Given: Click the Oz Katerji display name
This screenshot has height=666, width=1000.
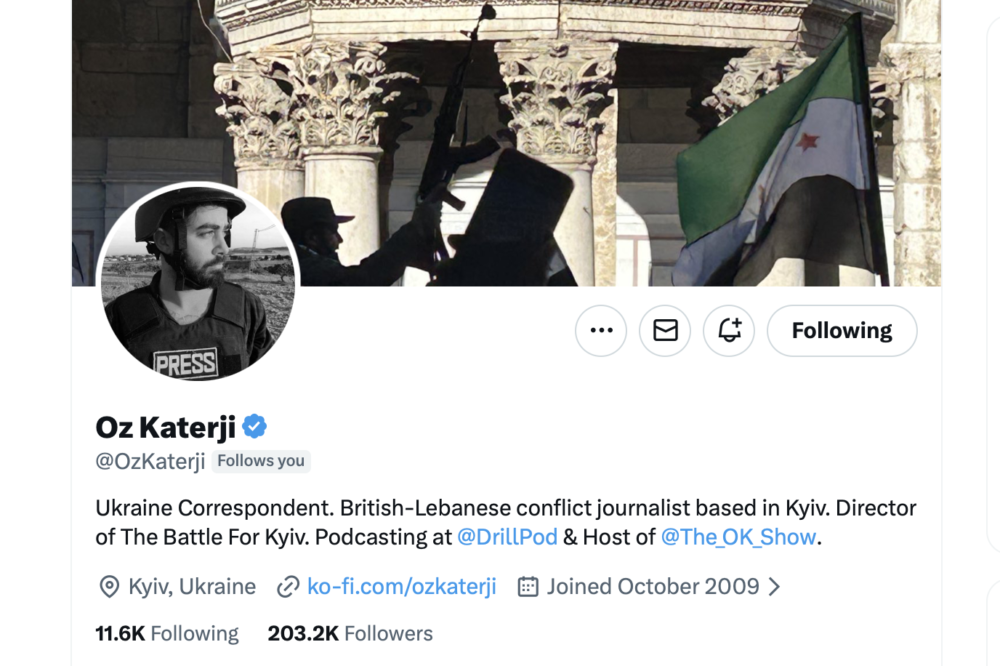Looking at the screenshot, I should pos(165,427).
